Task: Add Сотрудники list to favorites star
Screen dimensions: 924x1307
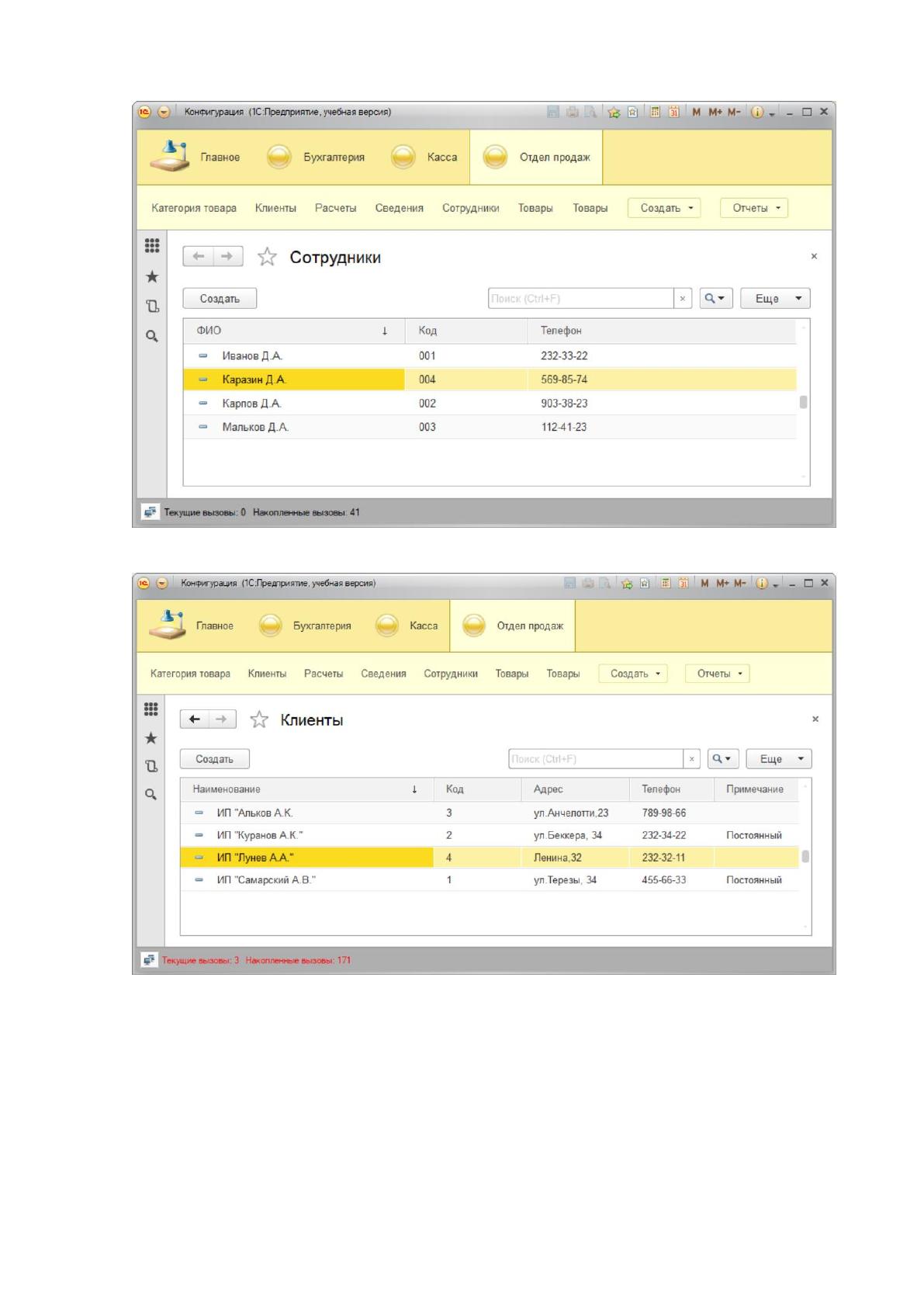Action: pyautogui.click(x=267, y=257)
